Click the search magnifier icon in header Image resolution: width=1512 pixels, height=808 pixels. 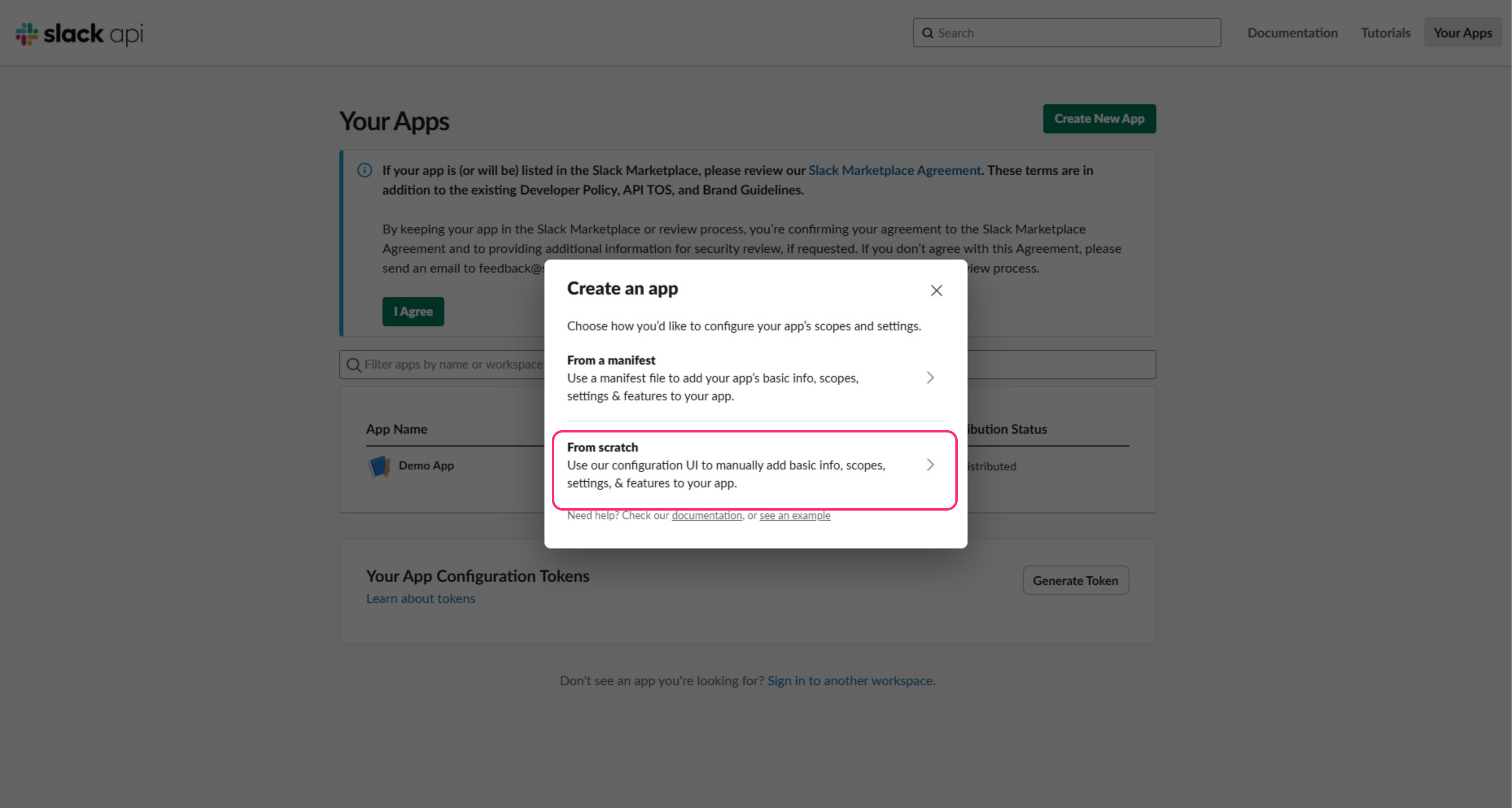[927, 33]
